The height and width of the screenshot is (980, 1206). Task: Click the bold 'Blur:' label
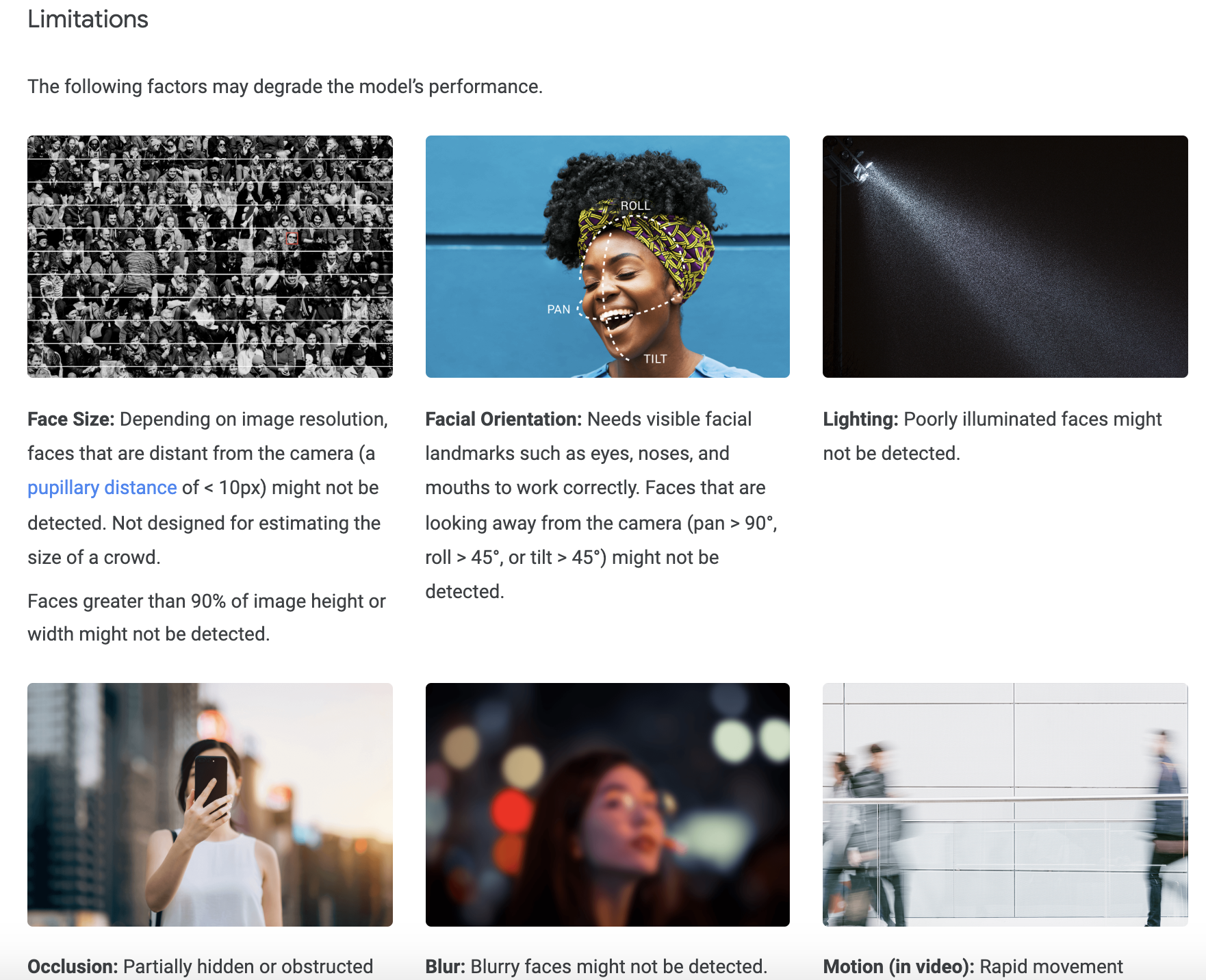point(445,966)
